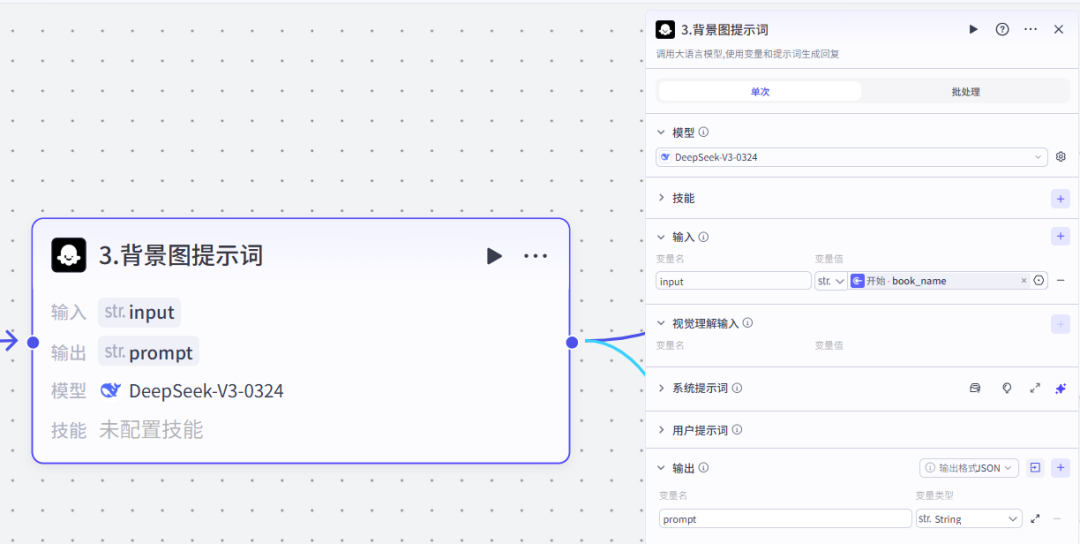Click the str. prompt tag on node card
This screenshot has width=1080, height=544.
click(148, 353)
